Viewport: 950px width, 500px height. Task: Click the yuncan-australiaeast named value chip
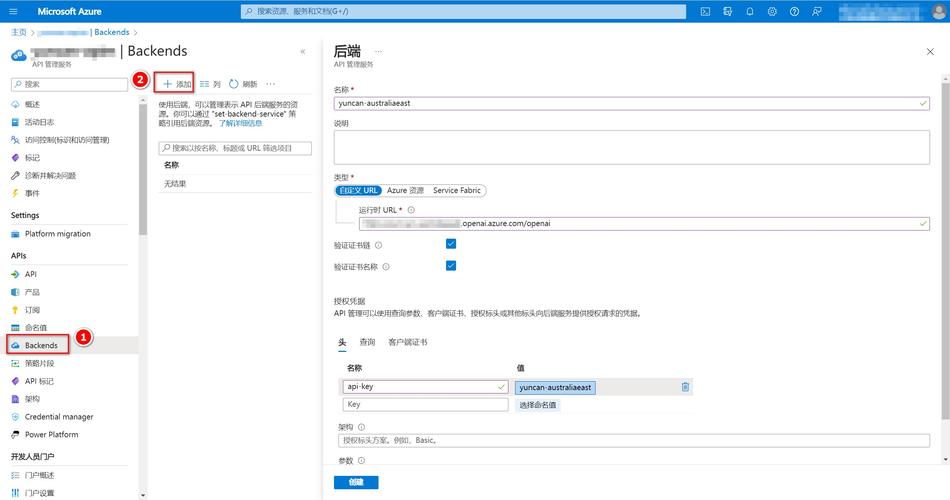[555, 387]
